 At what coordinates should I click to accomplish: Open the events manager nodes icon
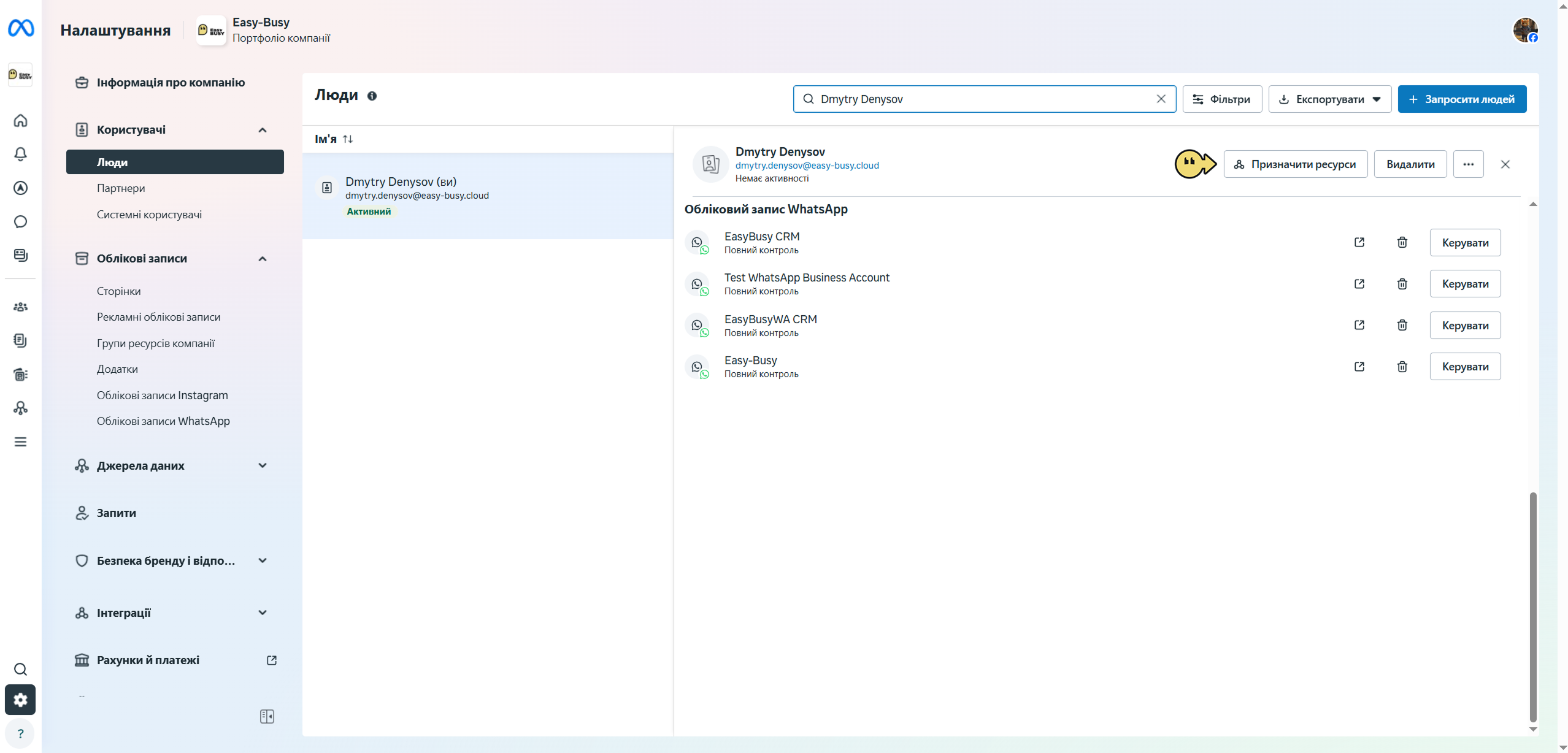click(x=20, y=408)
